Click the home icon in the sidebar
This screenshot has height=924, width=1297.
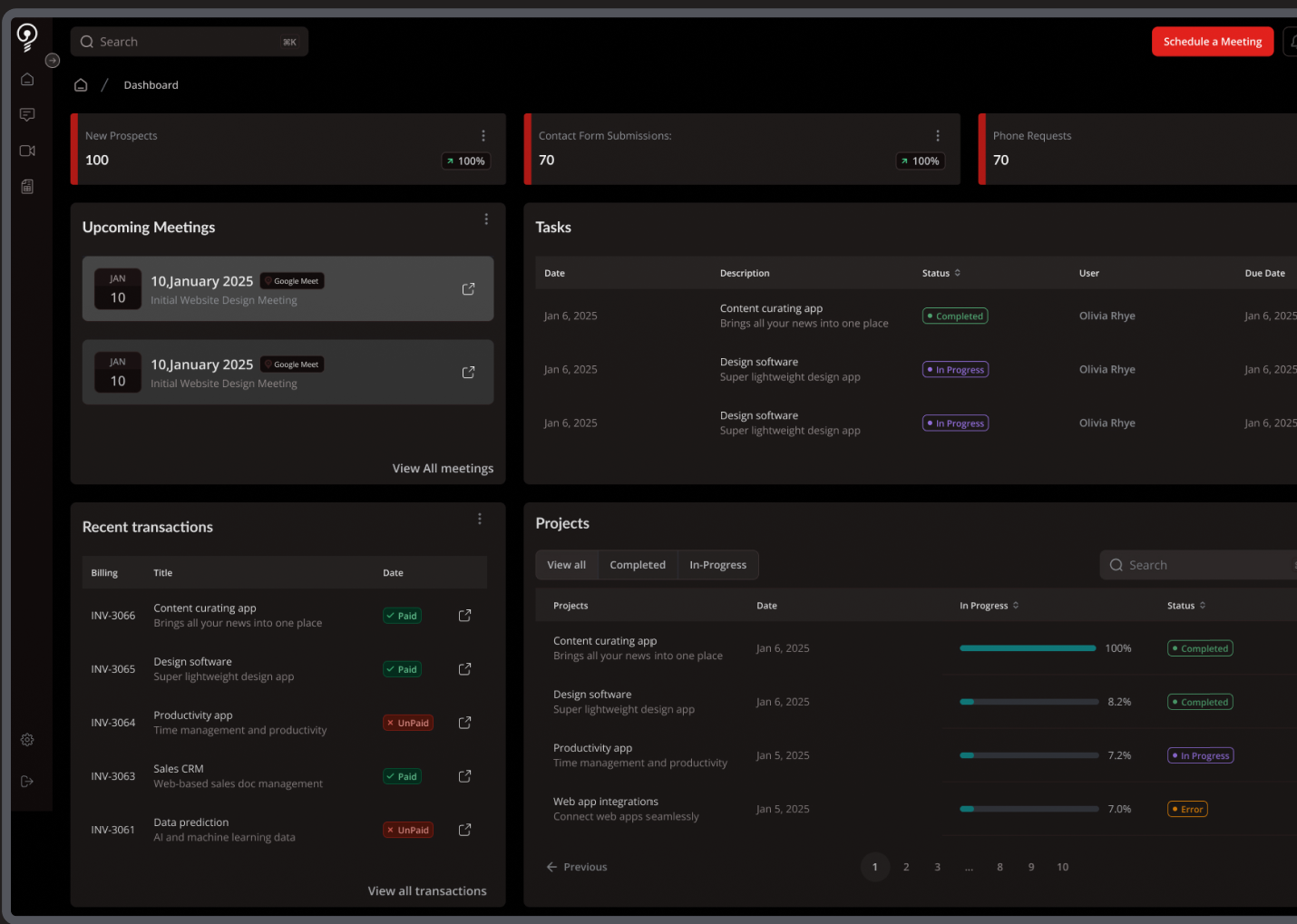click(27, 80)
